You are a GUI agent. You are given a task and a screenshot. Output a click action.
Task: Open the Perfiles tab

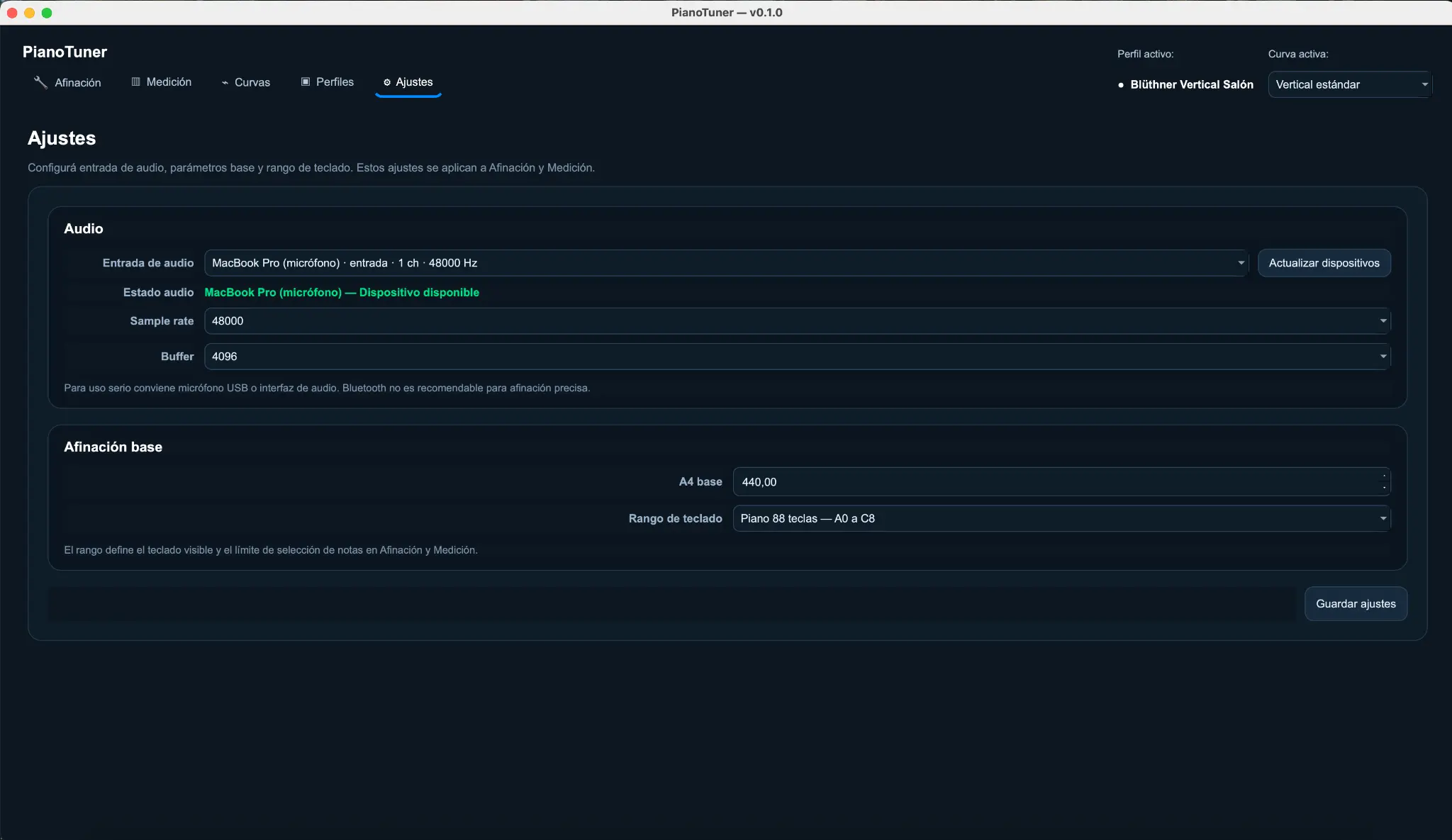coord(328,82)
